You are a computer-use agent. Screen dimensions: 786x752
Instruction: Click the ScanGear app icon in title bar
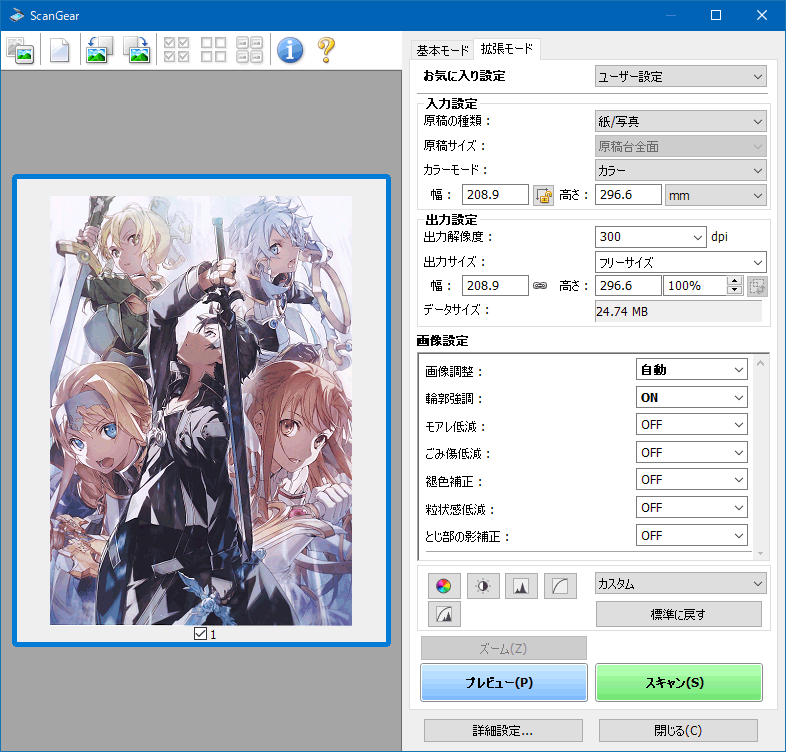point(17,16)
